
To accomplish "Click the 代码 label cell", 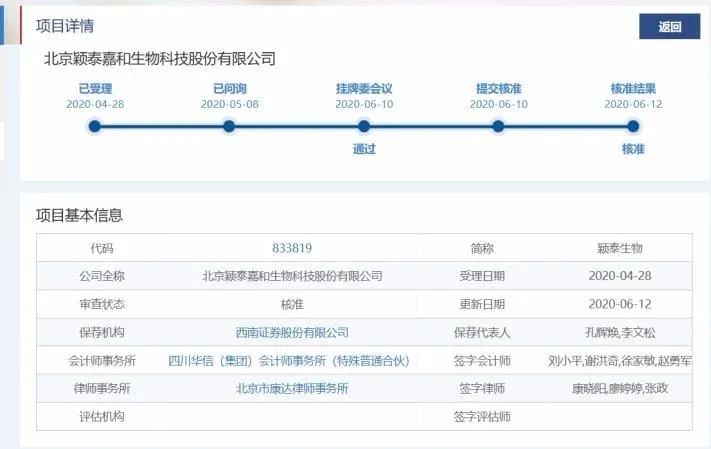I will (x=102, y=248).
